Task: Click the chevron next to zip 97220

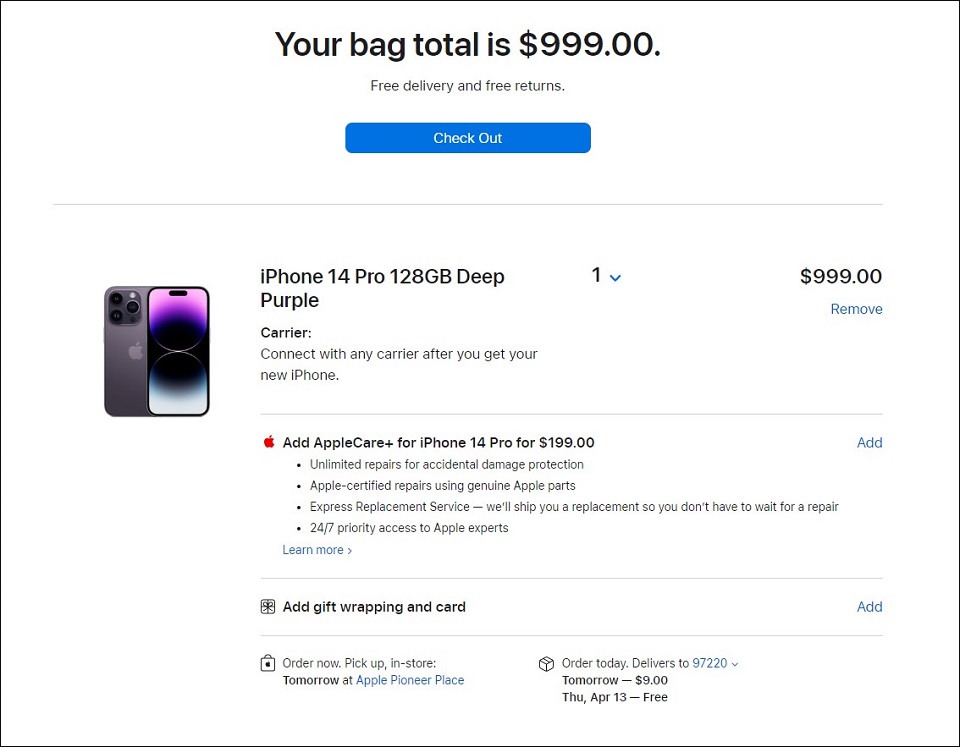Action: [x=735, y=664]
